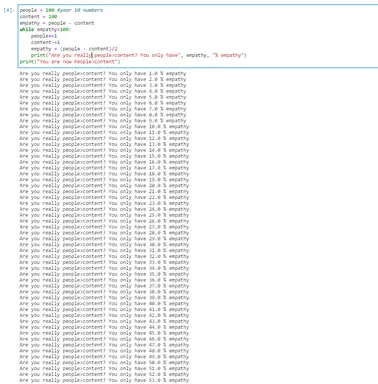
Task: Click output line with 12.0 % empathy
Action: (x=104, y=138)
